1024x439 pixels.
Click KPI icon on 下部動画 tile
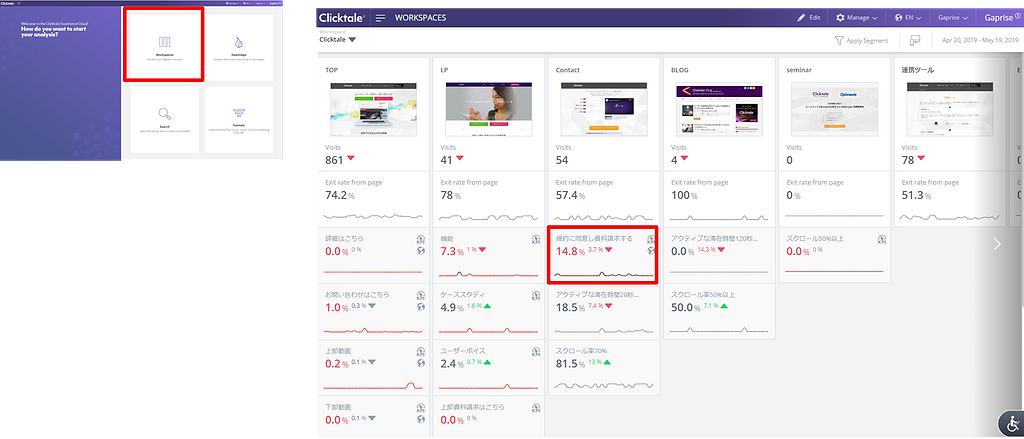click(421, 408)
